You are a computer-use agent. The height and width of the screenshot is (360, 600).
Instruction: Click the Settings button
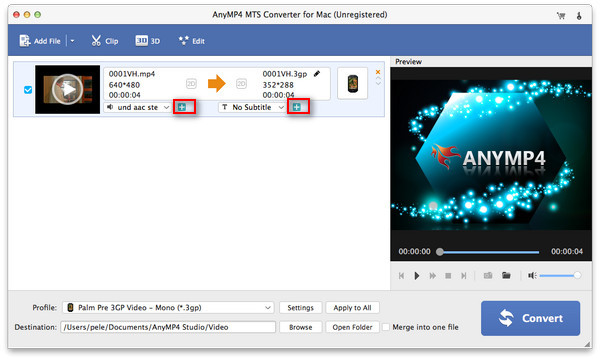(x=300, y=308)
